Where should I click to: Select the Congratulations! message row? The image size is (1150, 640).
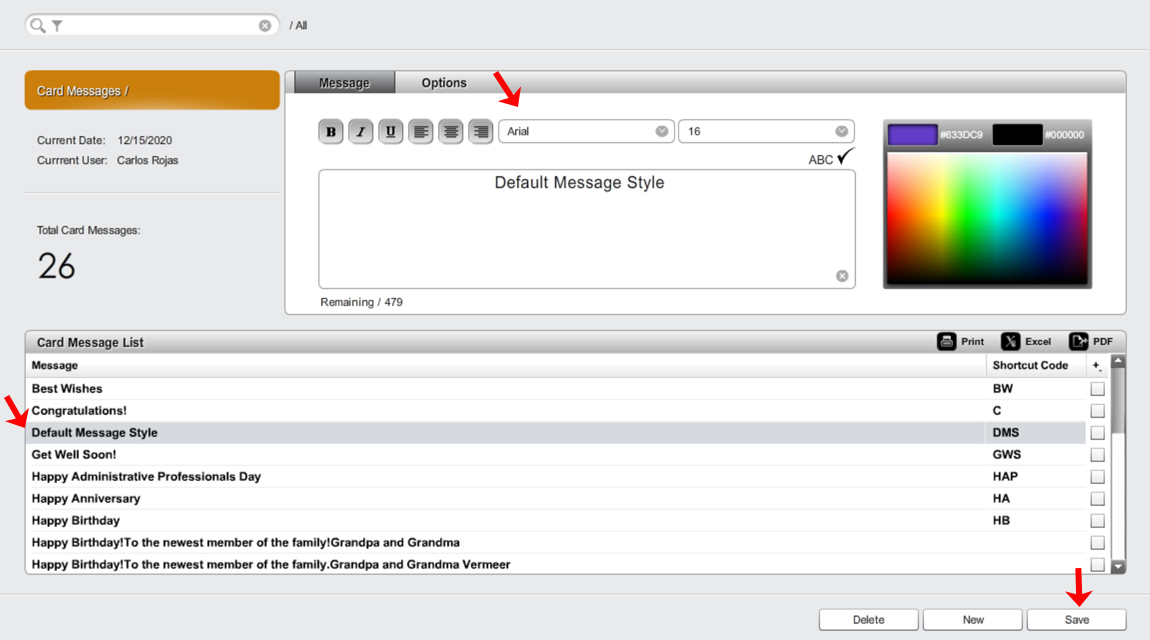pos(556,411)
